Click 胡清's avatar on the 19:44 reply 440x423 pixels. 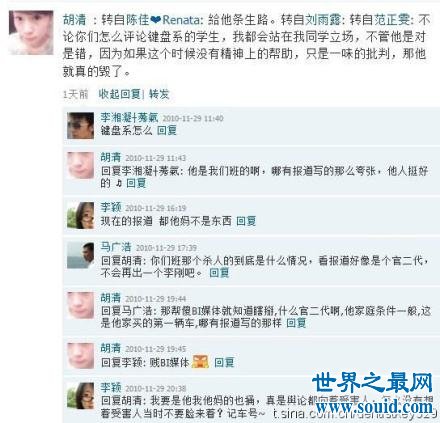pos(80,305)
